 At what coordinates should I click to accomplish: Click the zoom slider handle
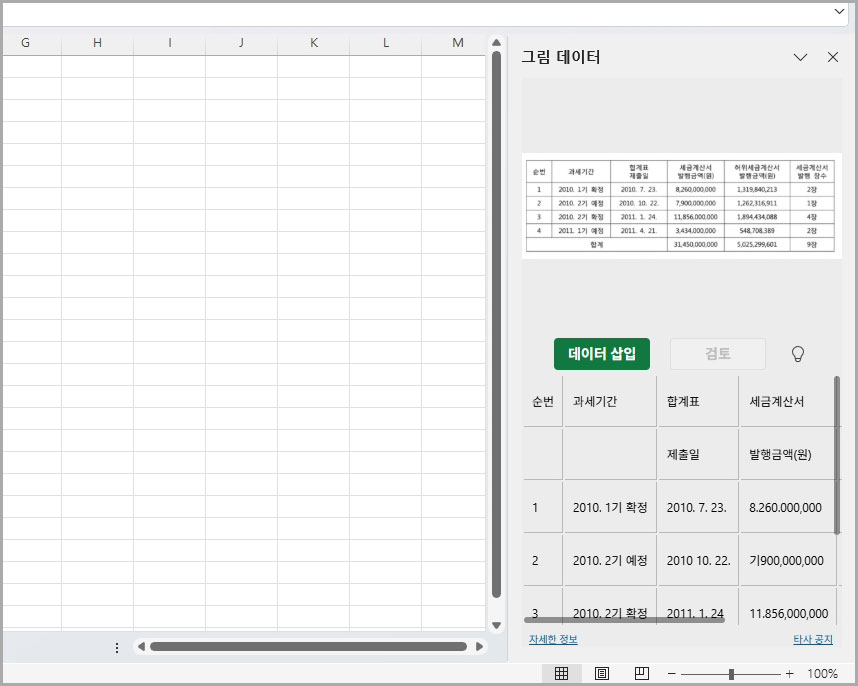(x=731, y=673)
